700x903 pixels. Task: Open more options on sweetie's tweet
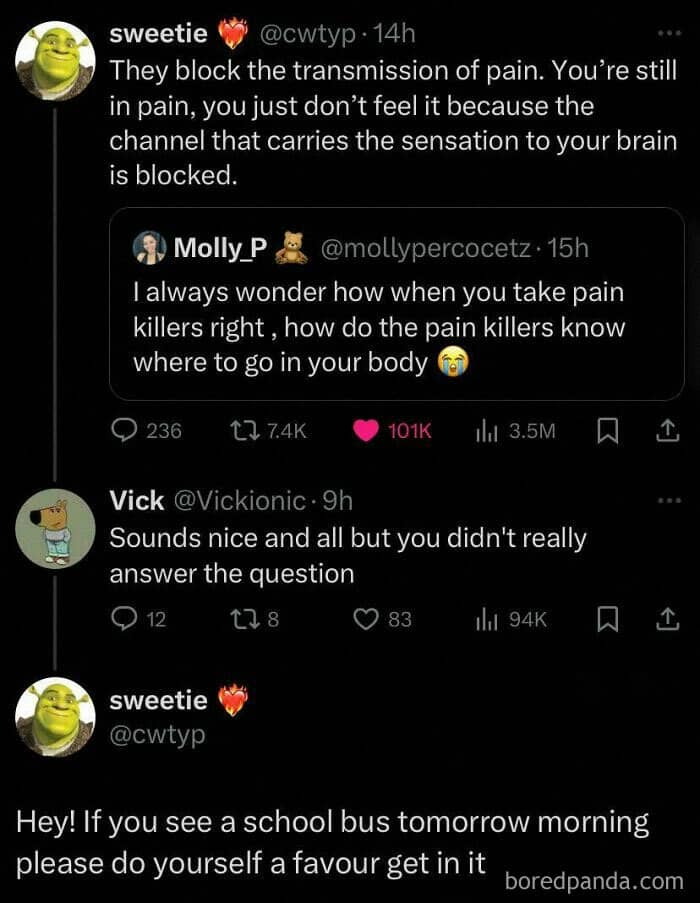667,34
